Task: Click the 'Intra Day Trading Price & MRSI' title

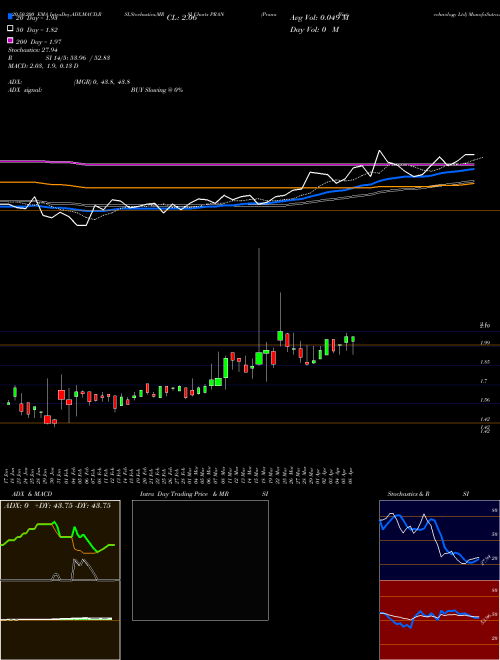Action: pyautogui.click(x=204, y=494)
